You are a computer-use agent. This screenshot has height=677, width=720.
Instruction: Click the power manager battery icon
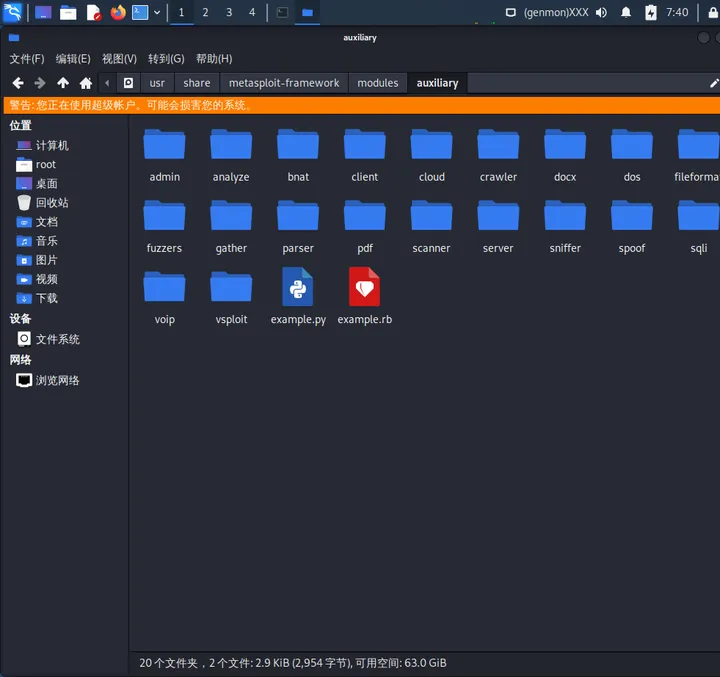pyautogui.click(x=651, y=12)
